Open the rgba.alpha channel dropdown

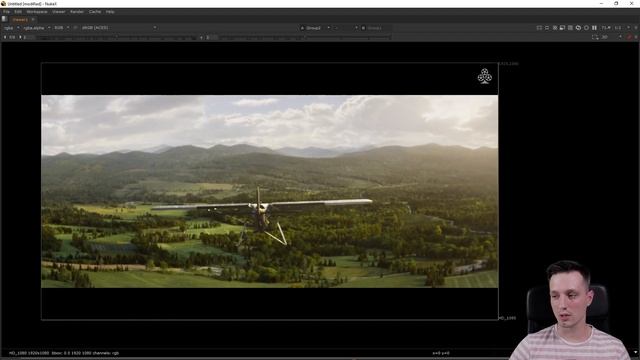37,28
